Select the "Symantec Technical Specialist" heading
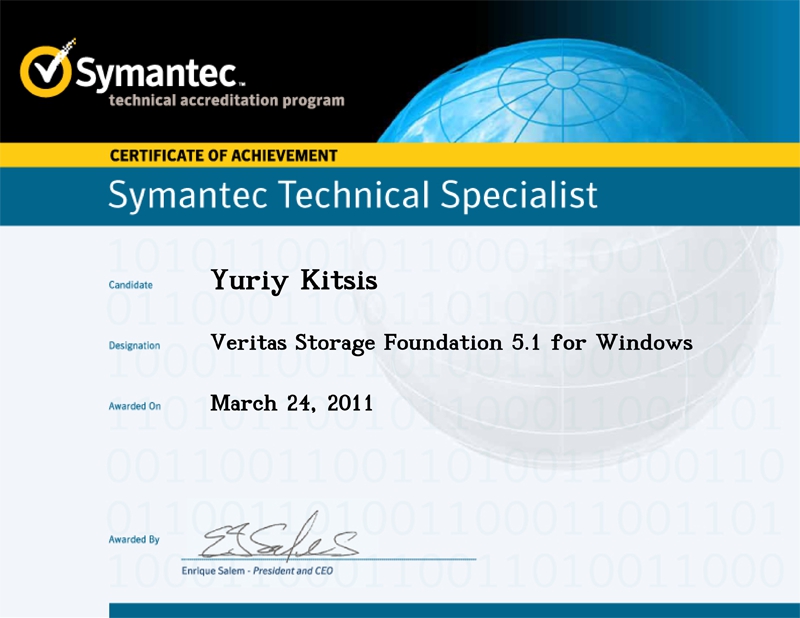 point(353,195)
